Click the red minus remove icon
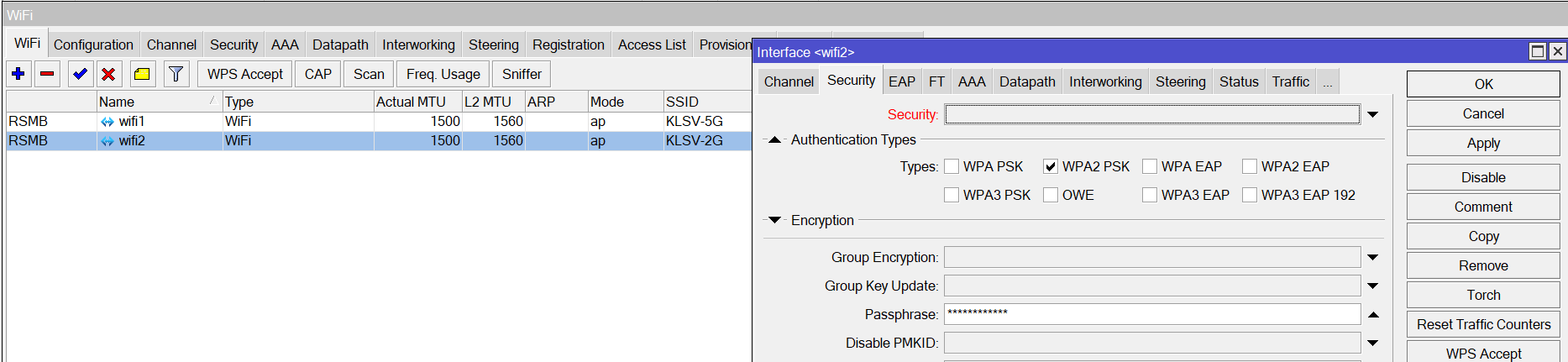This screenshot has width=1568, height=362. pos(48,74)
